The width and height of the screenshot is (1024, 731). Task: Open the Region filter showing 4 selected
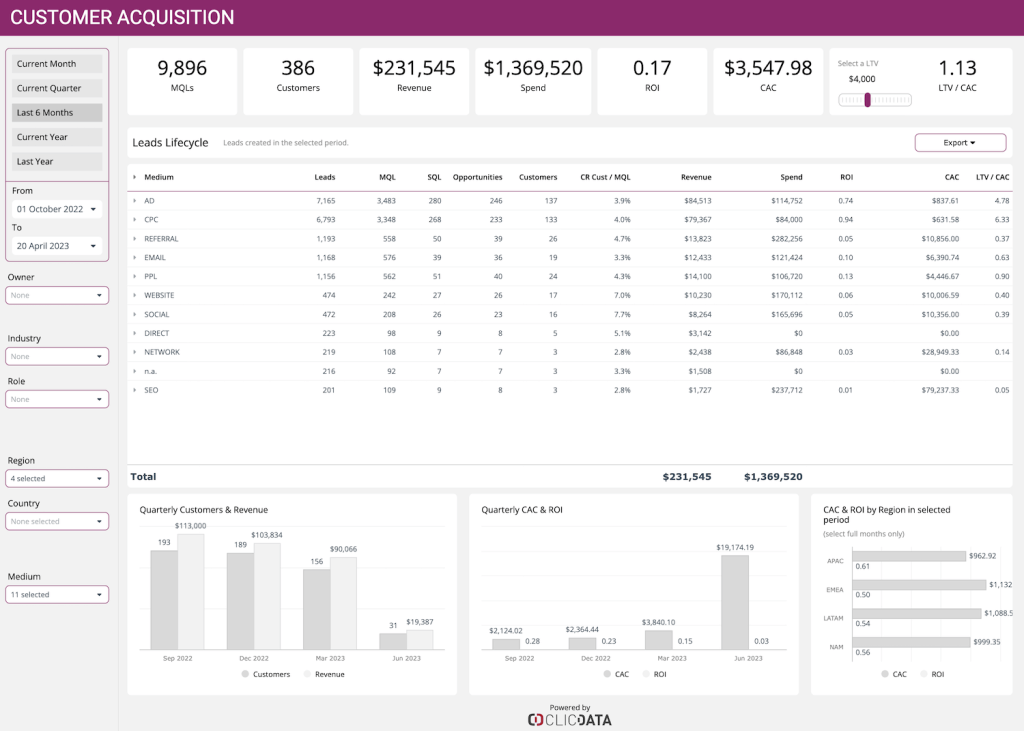coord(57,478)
